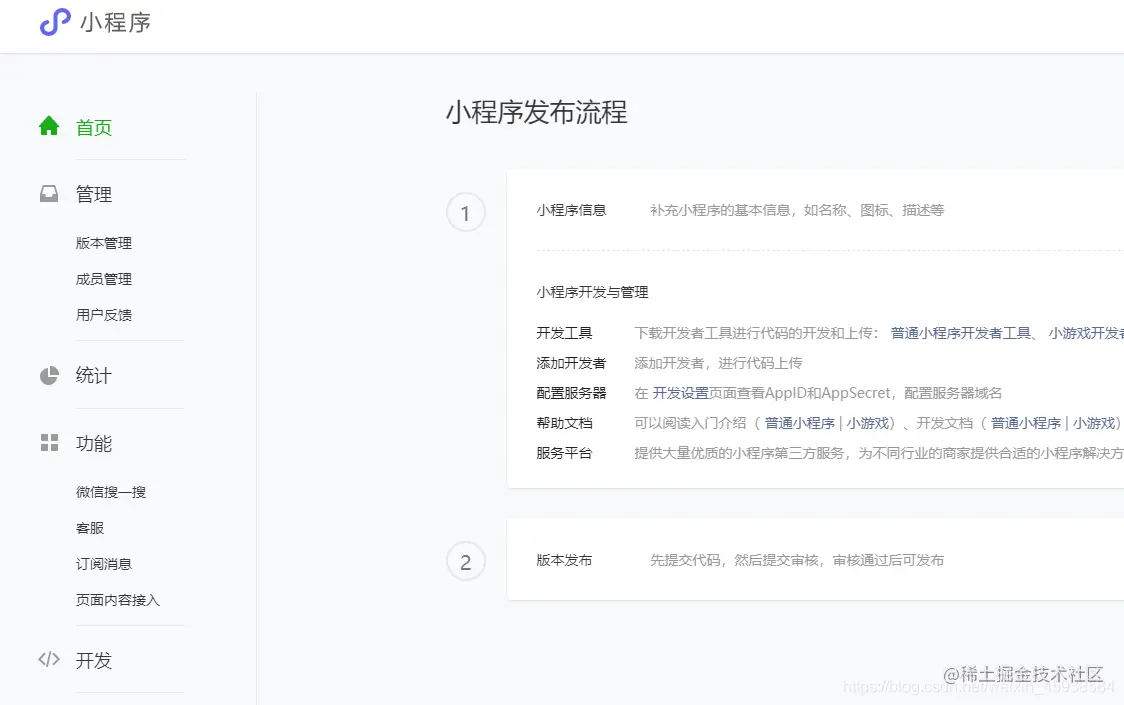
Task: Open statistics via the 统计 pie chart icon
Action: 48,375
